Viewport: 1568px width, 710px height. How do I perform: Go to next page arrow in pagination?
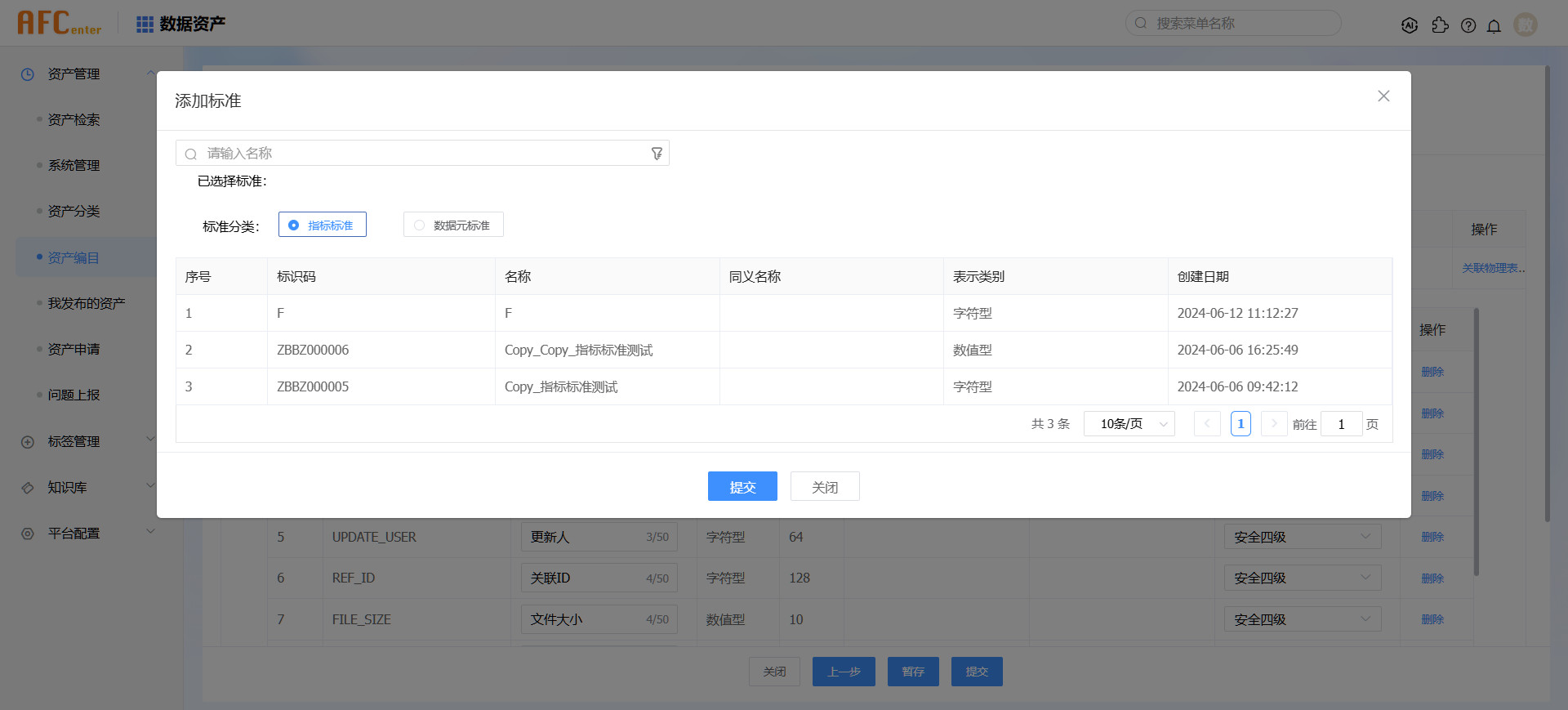coord(1274,424)
